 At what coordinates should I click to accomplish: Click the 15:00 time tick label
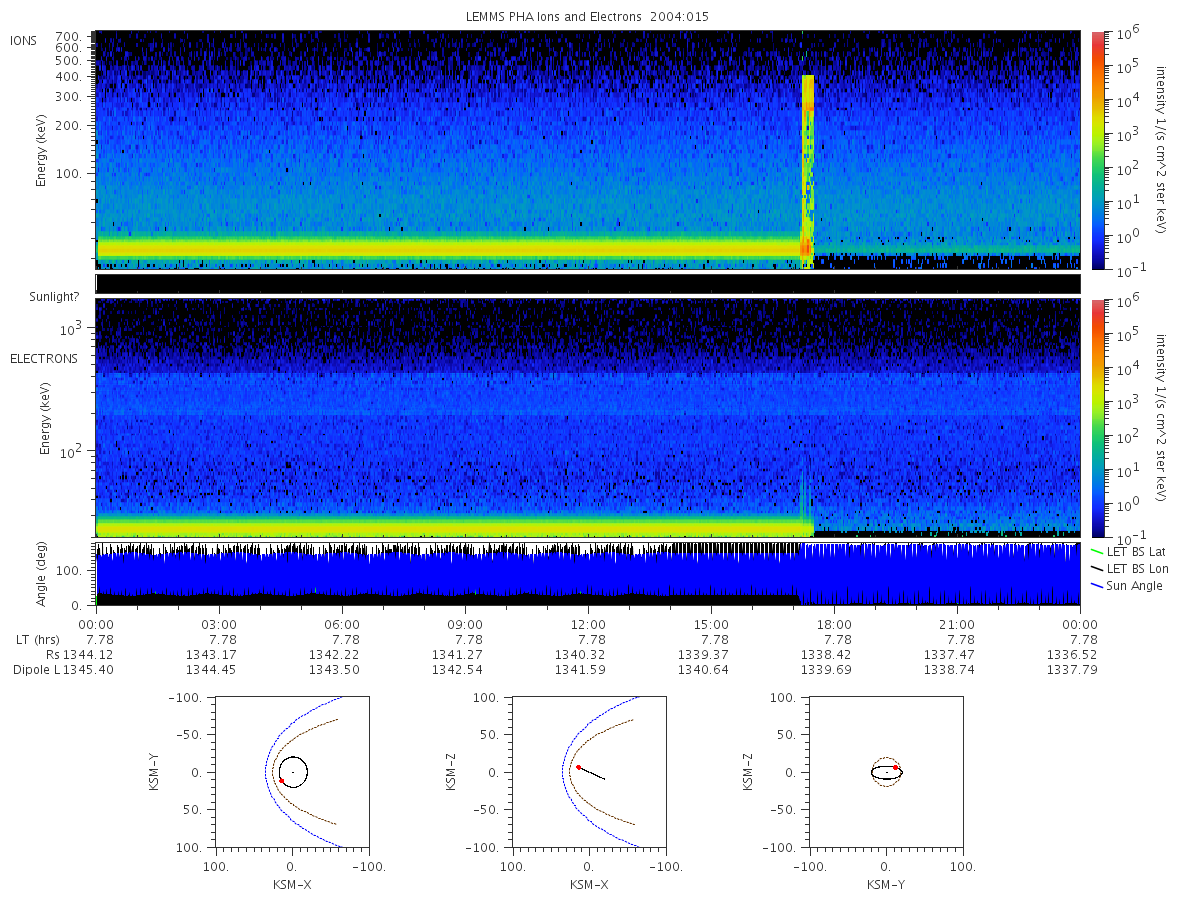711,624
